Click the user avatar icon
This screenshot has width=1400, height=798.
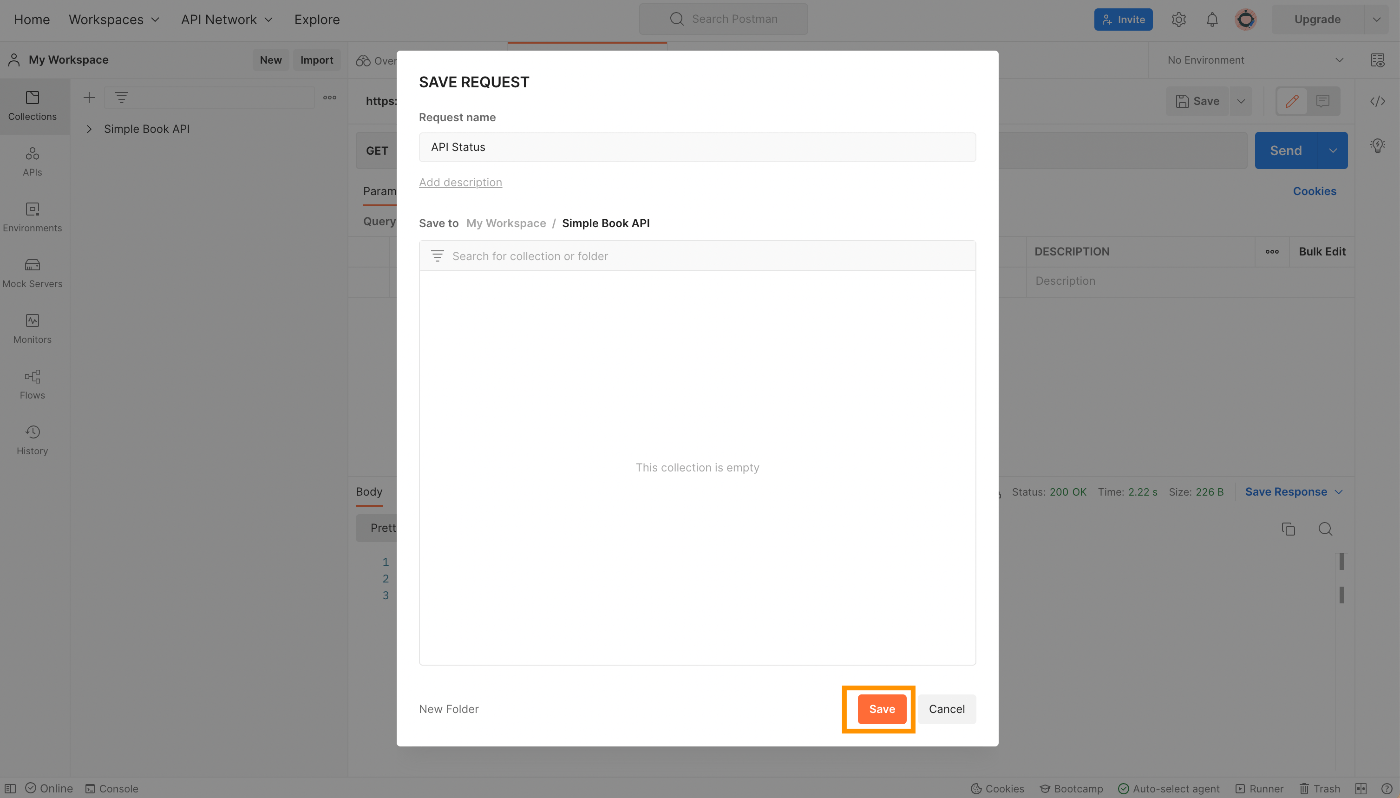point(1245,19)
